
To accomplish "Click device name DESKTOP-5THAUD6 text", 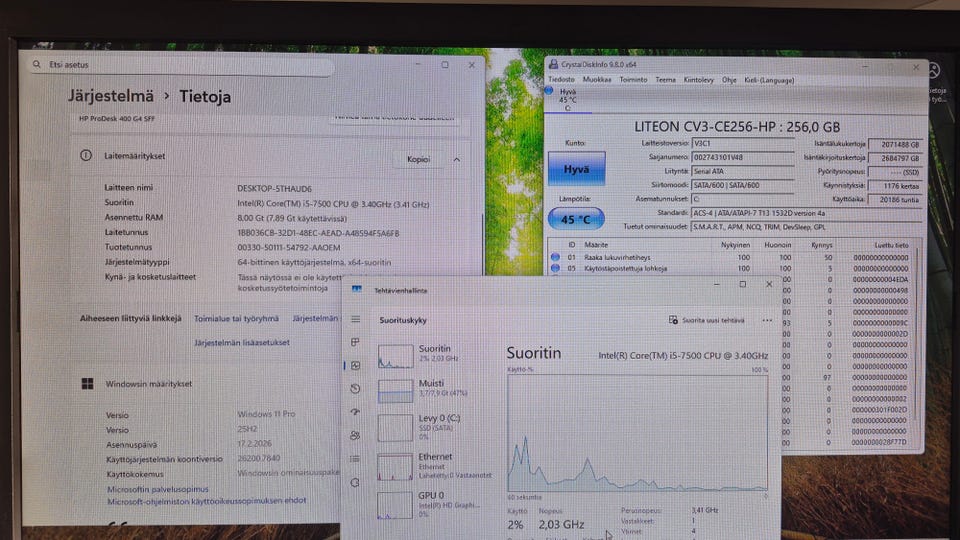I will (x=274, y=189).
